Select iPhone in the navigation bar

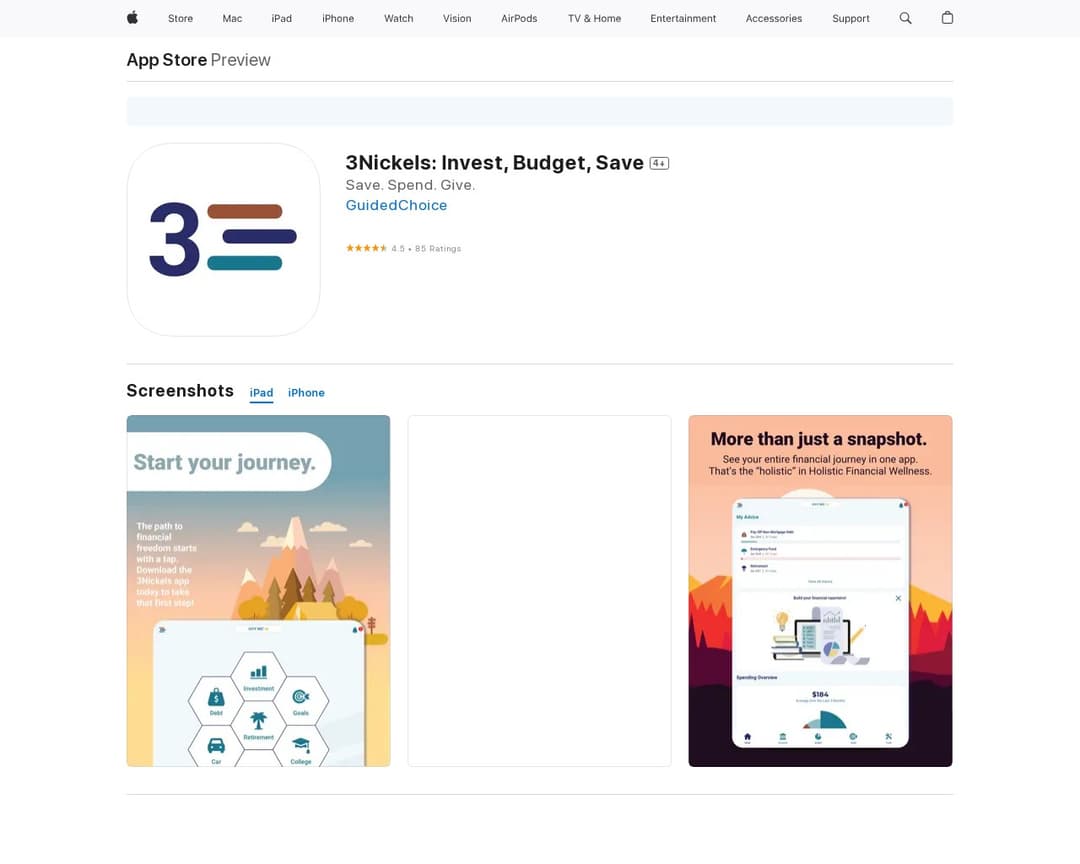(338, 18)
